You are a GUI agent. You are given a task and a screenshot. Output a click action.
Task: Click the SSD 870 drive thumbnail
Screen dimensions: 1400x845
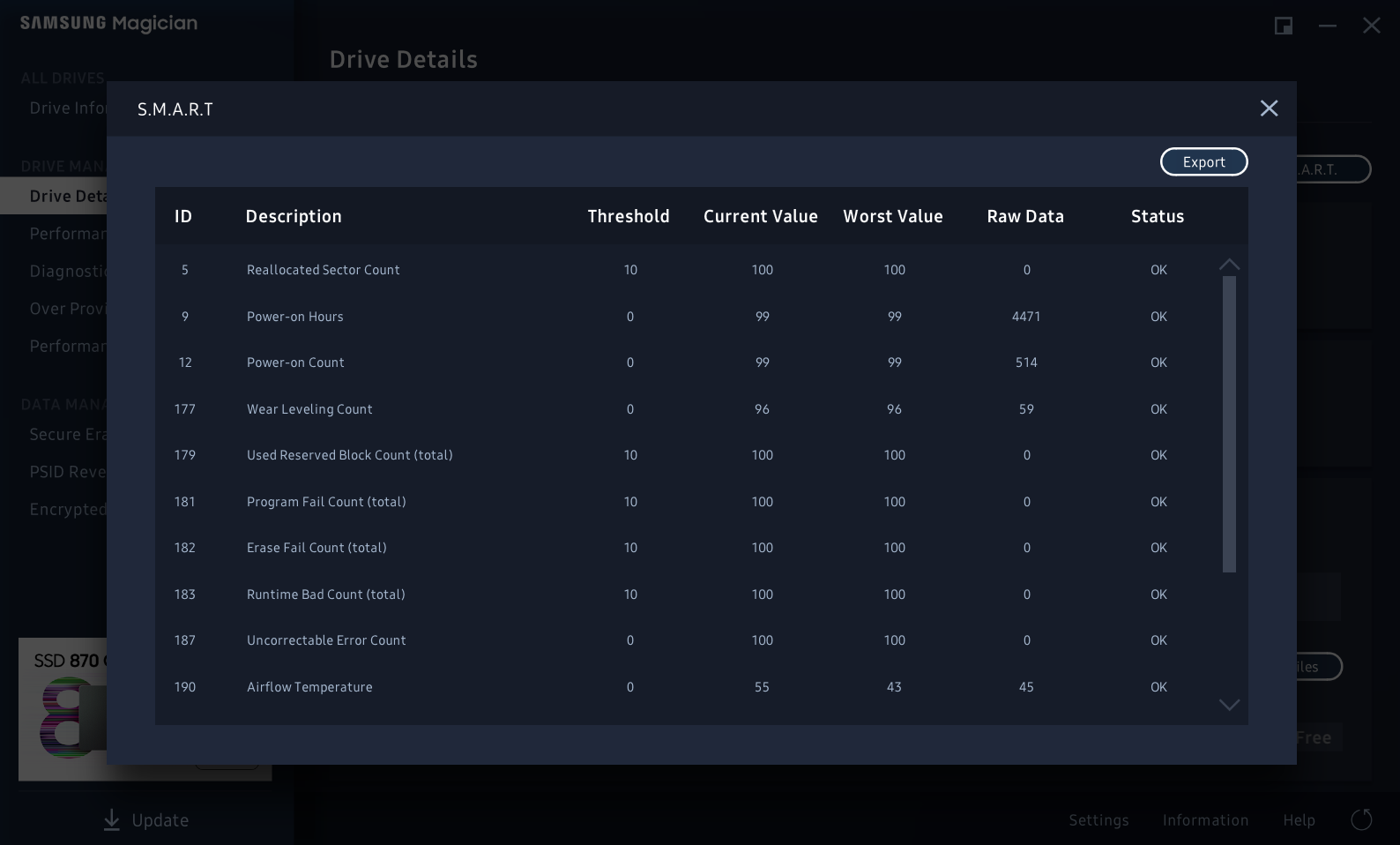click(63, 709)
